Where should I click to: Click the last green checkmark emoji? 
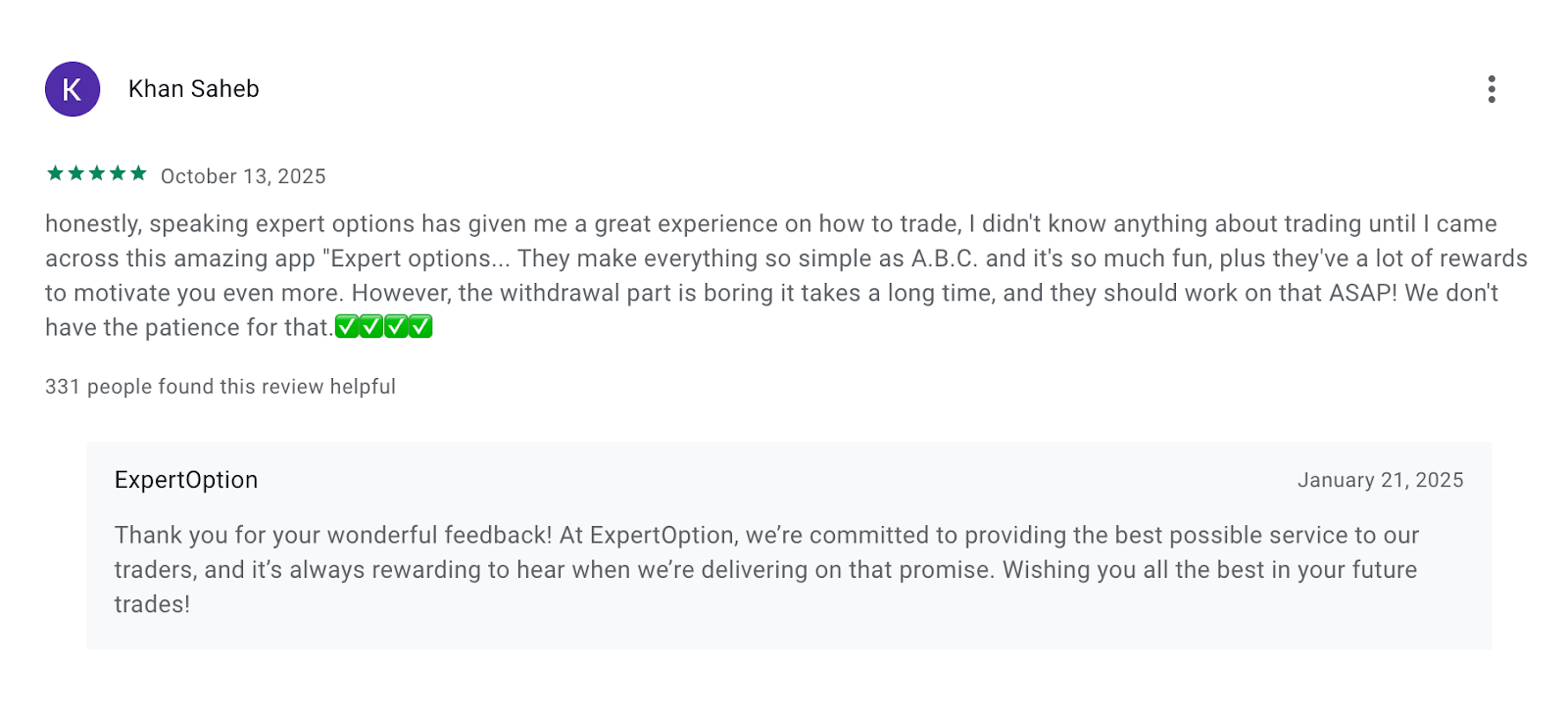tap(420, 327)
